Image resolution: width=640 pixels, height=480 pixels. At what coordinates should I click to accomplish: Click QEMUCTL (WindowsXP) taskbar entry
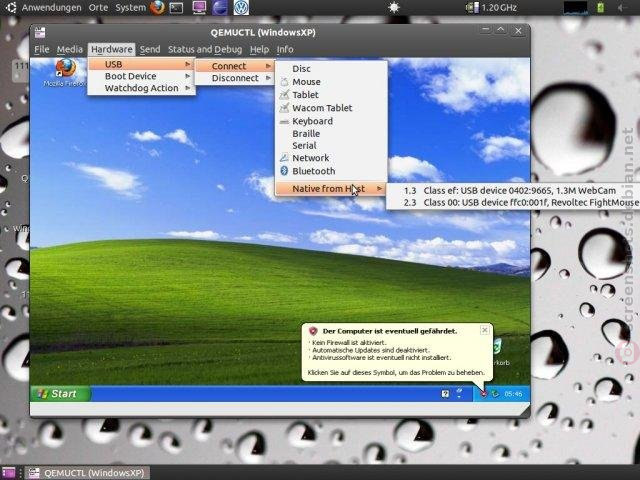coord(87,473)
